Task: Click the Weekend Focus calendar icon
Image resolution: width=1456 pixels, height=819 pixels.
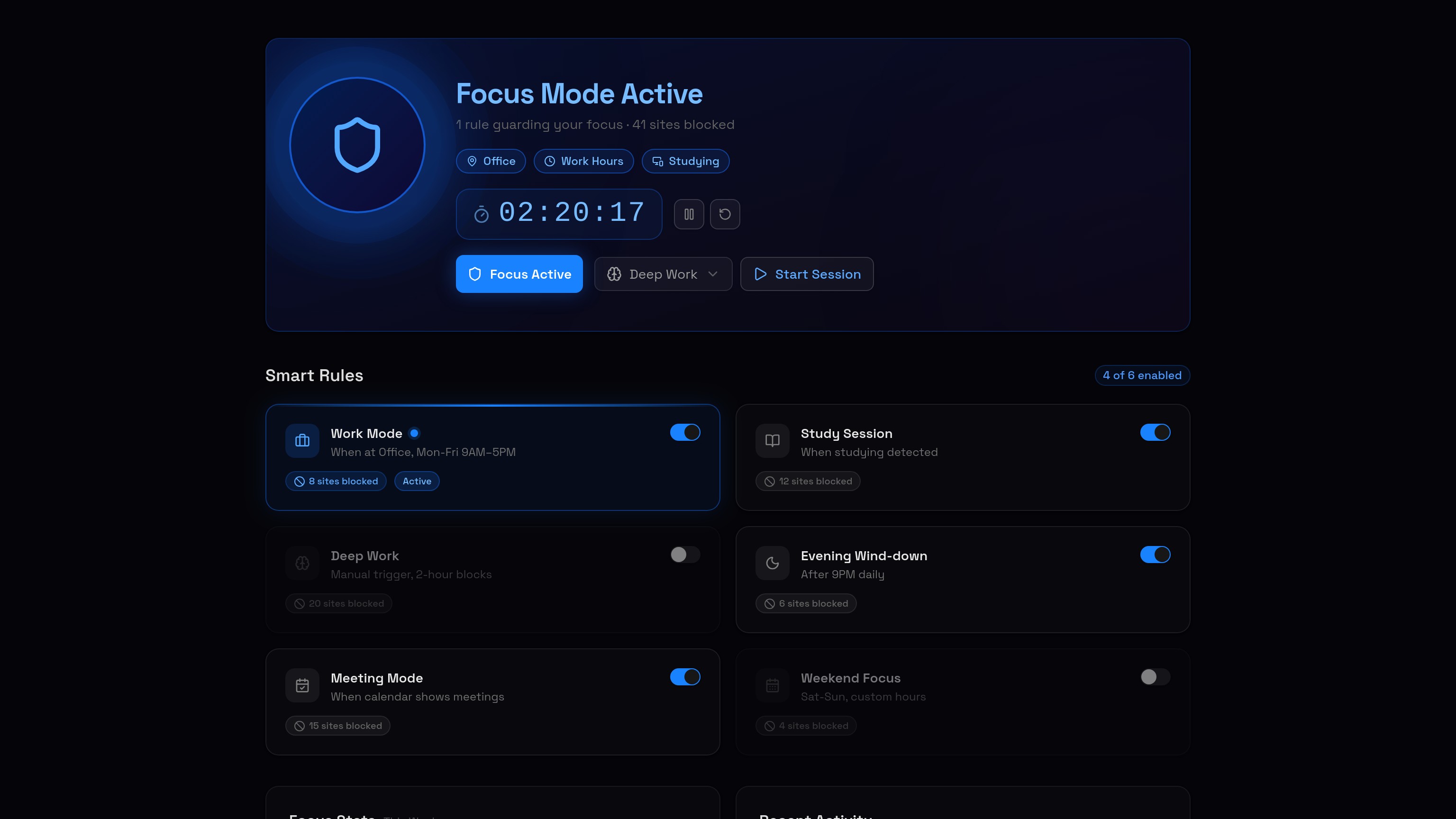Action: coord(772,685)
